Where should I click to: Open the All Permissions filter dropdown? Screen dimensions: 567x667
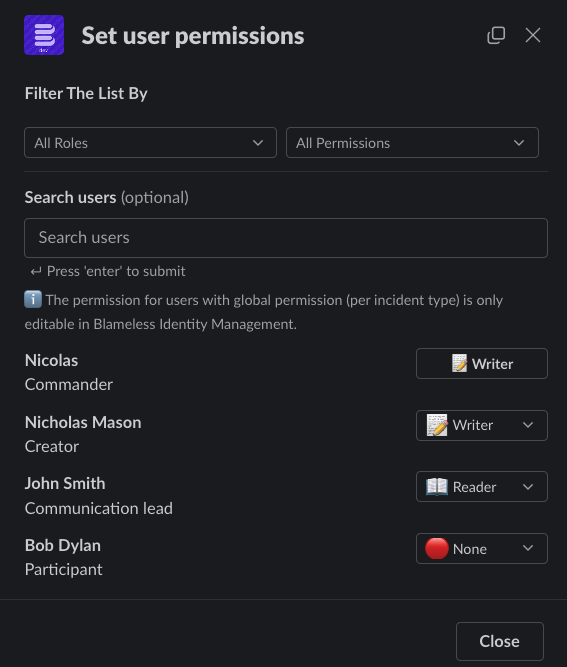coord(412,143)
